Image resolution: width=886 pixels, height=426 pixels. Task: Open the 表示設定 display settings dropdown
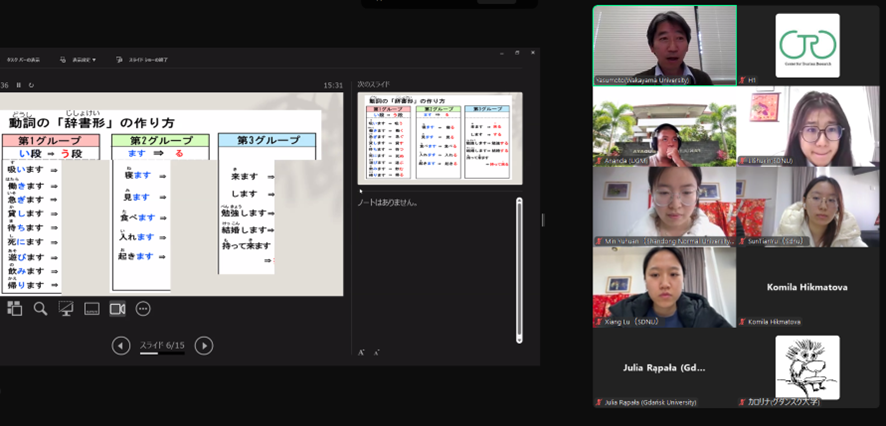[80, 60]
